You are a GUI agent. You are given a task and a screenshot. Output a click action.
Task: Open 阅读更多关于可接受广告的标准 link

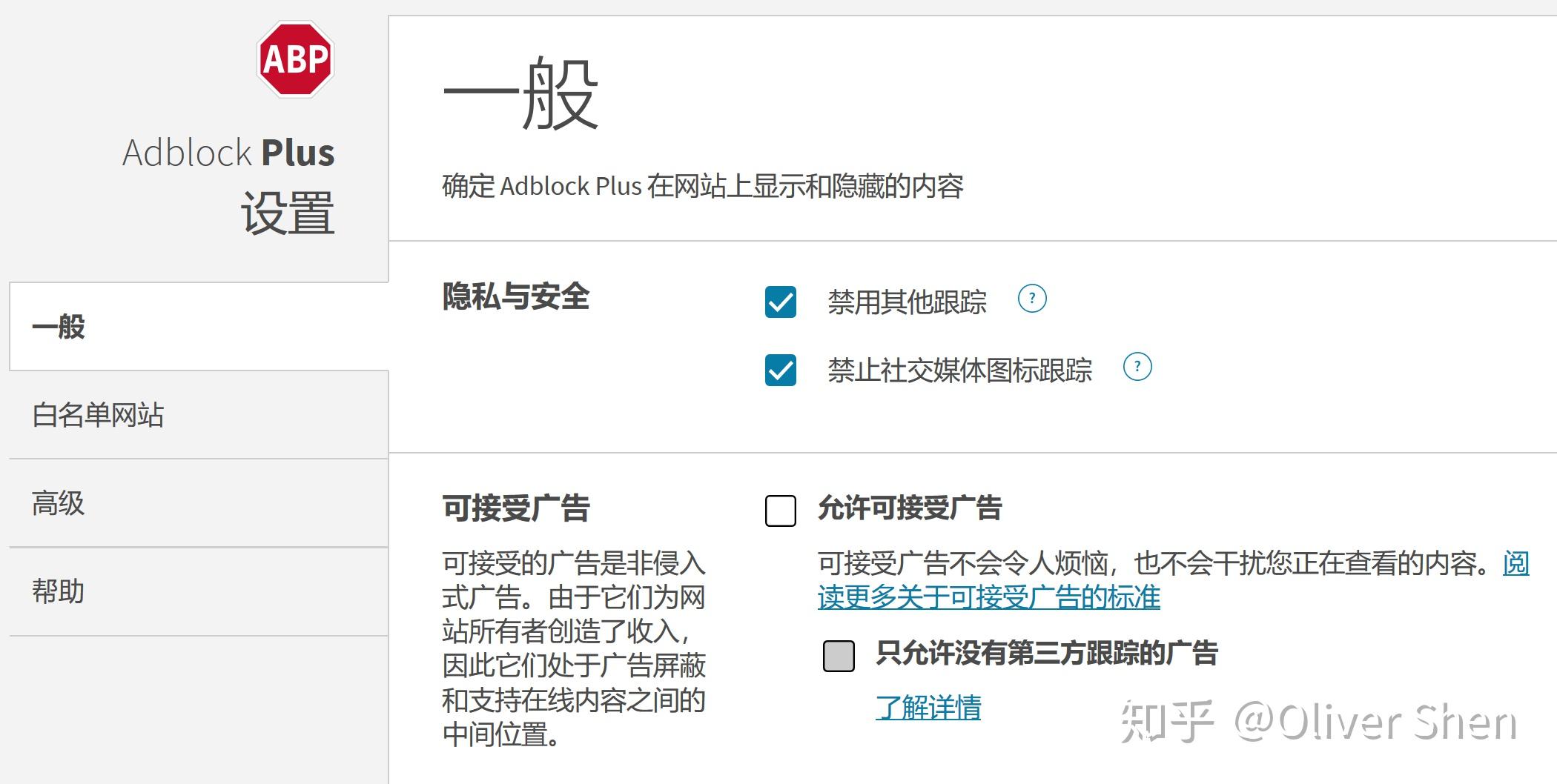988,597
